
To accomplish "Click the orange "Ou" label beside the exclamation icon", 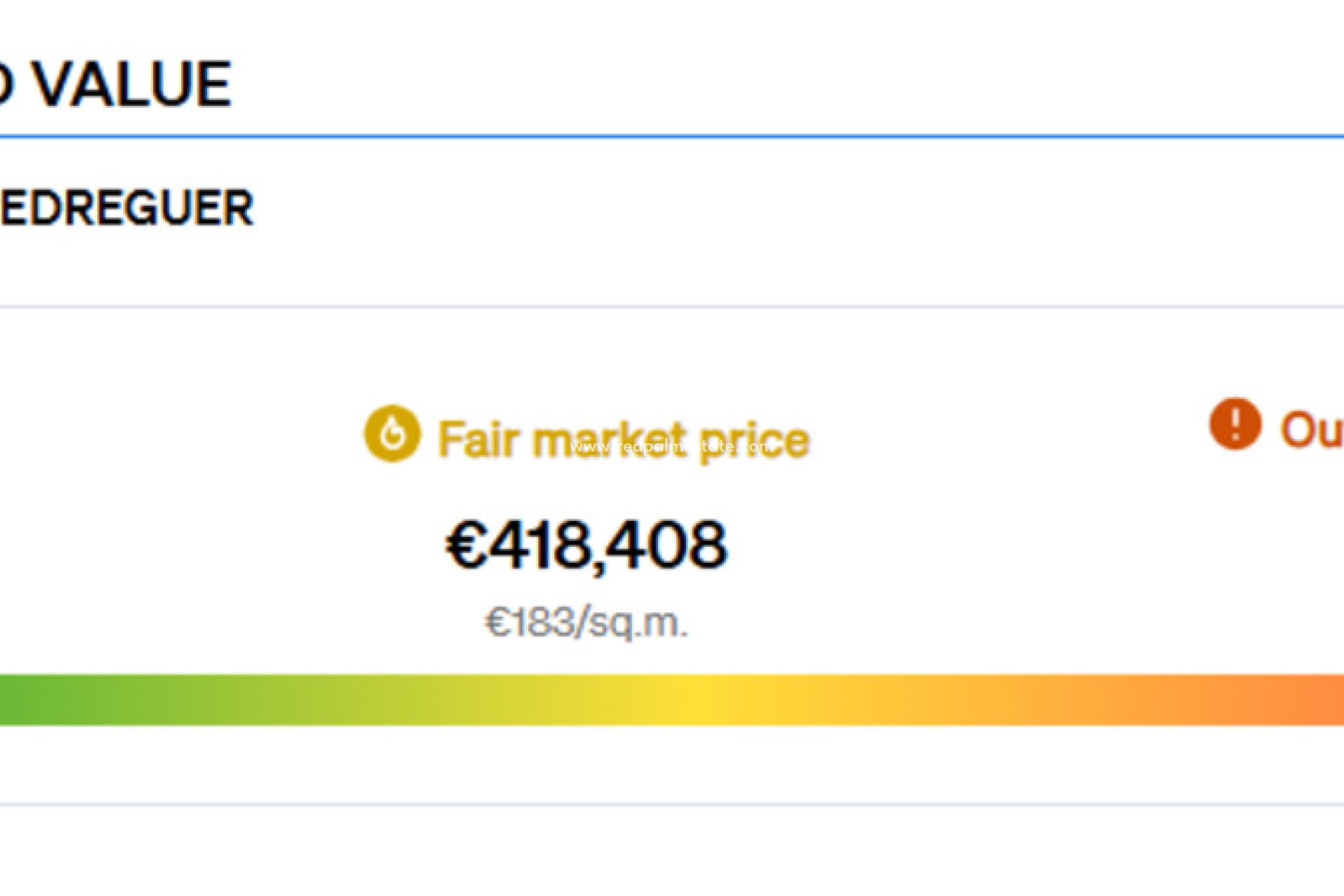I will tap(1312, 429).
